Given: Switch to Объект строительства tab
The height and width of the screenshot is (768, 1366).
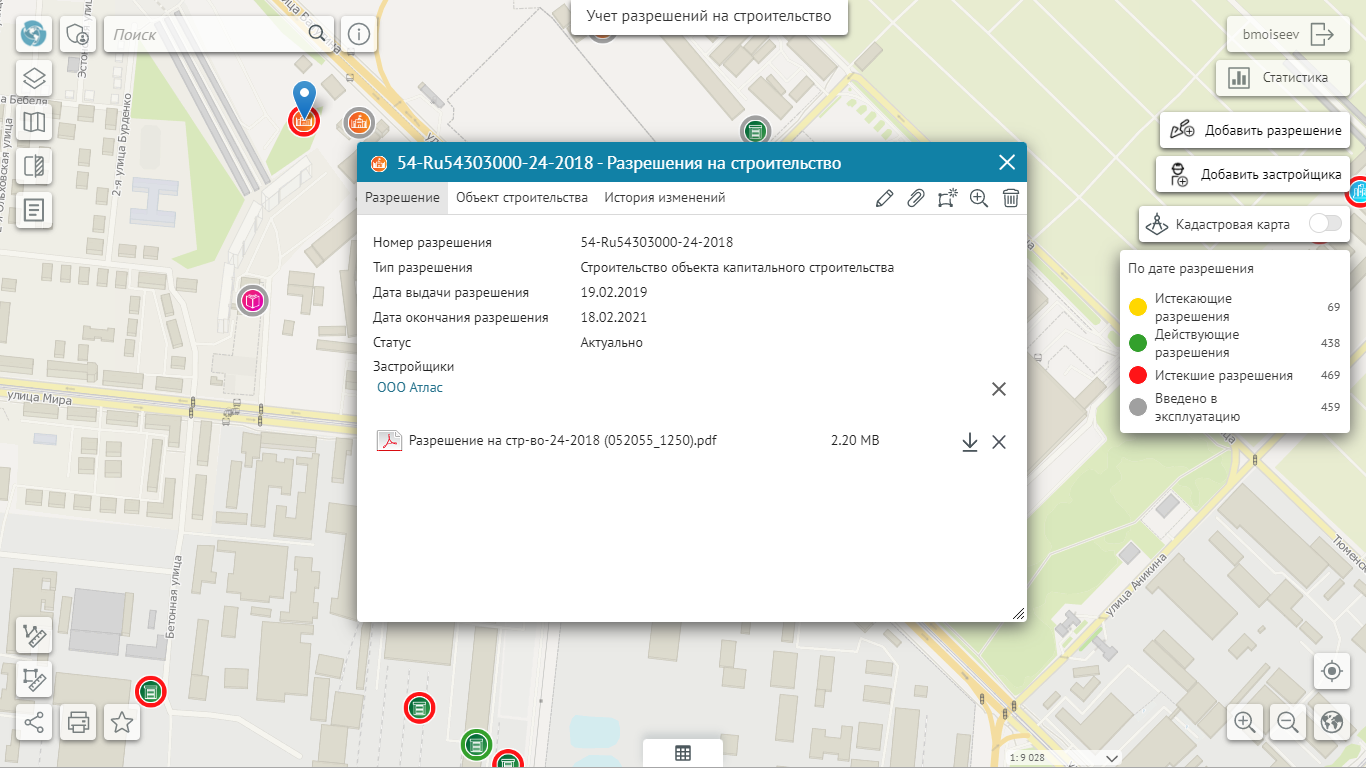Looking at the screenshot, I should [x=521, y=198].
